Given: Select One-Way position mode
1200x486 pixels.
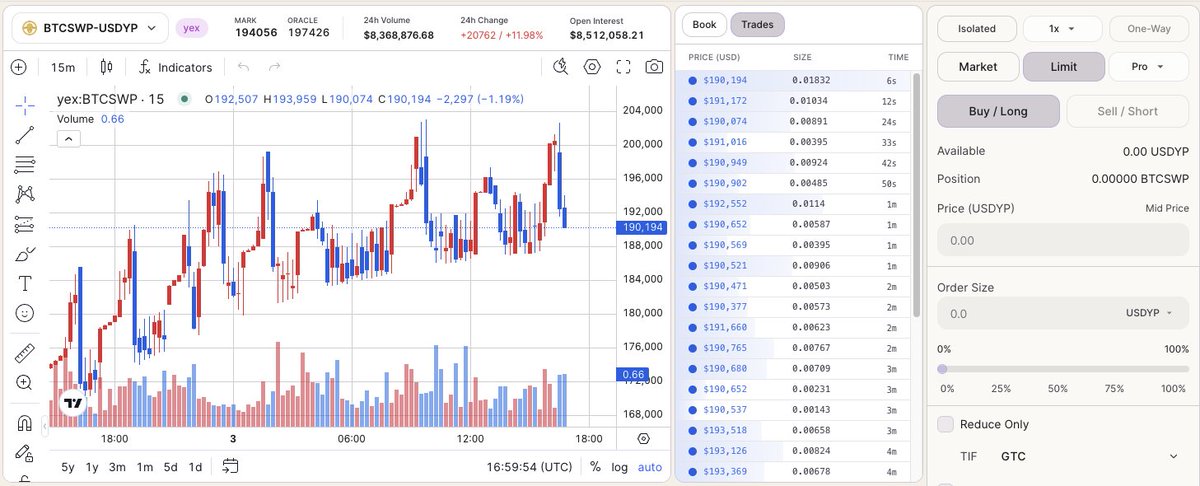Looking at the screenshot, I should [1149, 29].
